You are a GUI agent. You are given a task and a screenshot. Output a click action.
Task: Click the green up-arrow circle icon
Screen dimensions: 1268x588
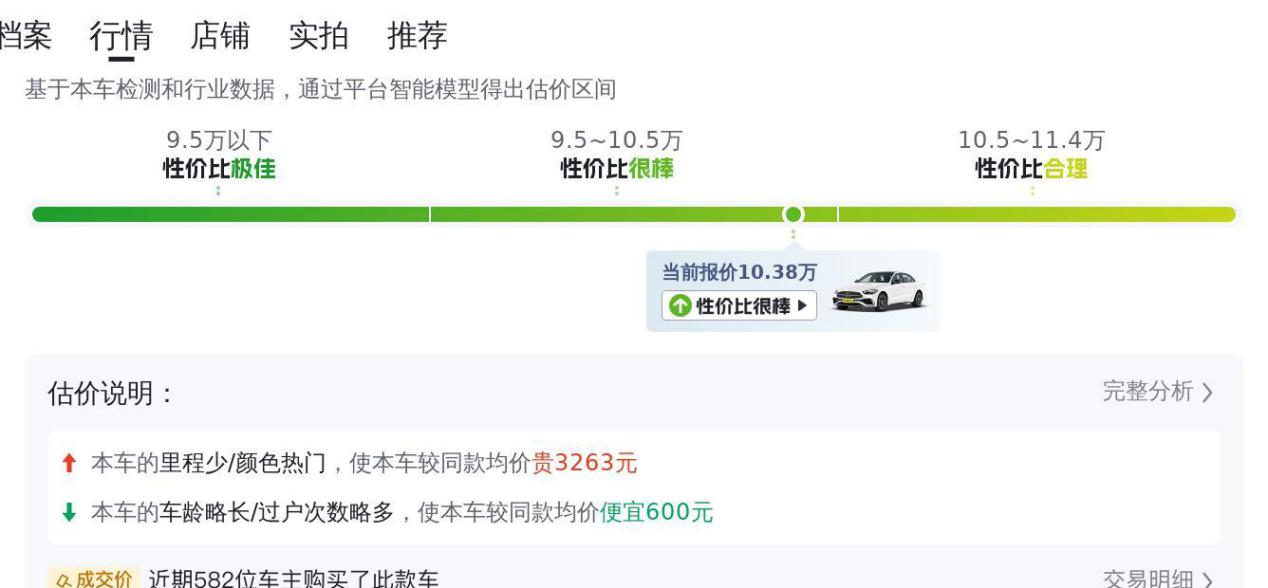coord(680,306)
